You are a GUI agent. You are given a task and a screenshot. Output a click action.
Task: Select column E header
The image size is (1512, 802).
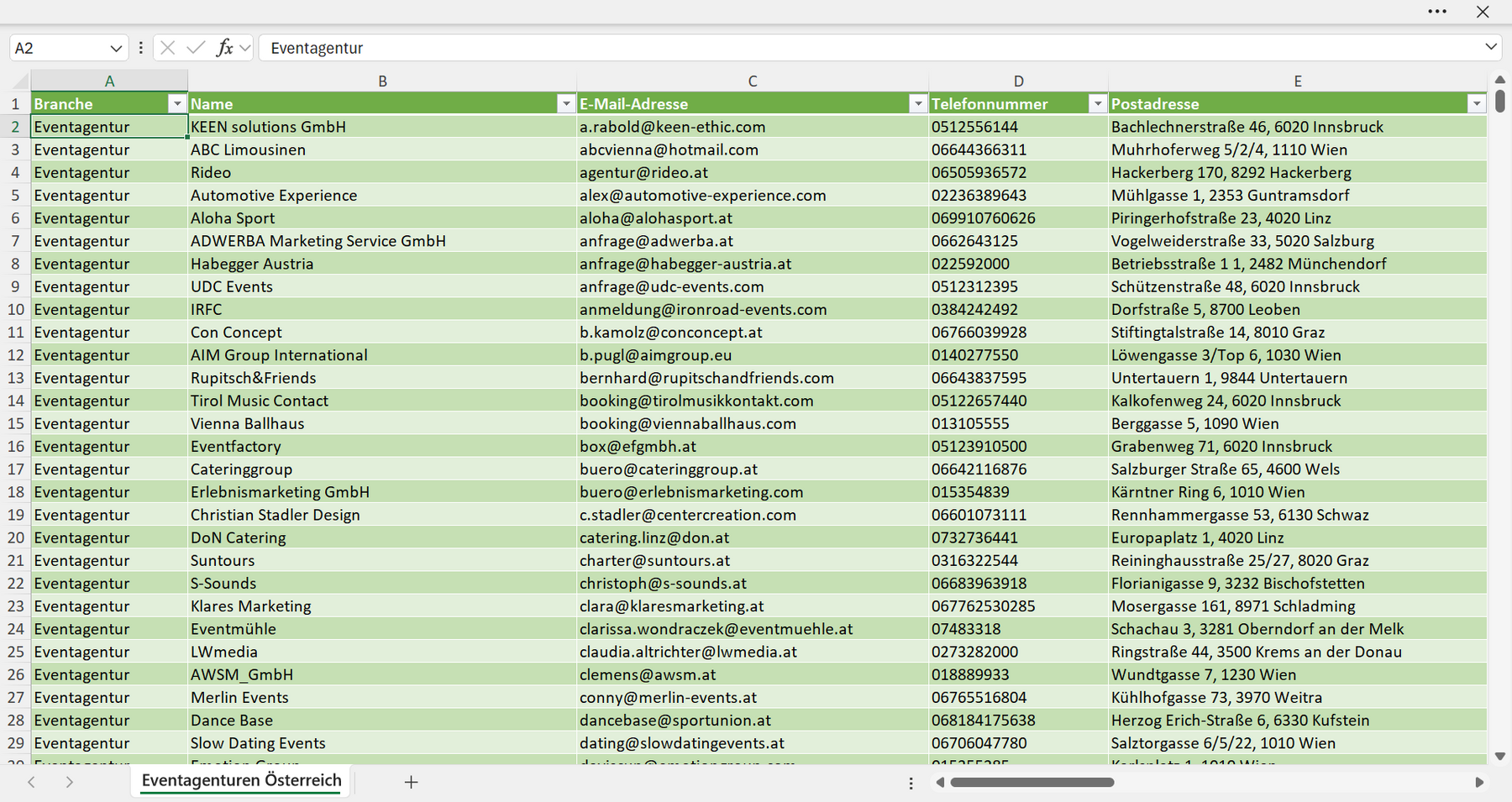pos(1298,81)
